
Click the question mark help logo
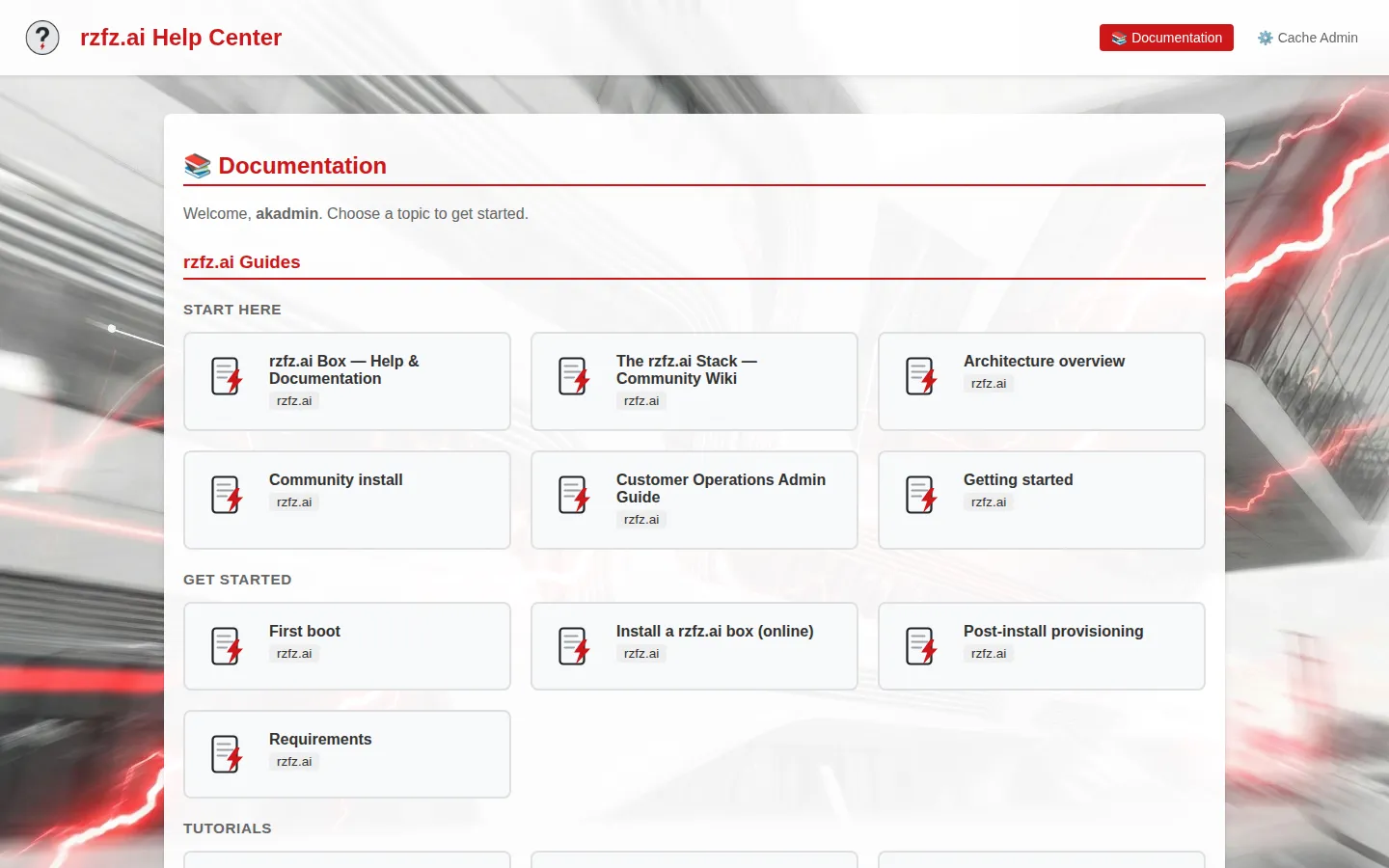pyautogui.click(x=42, y=38)
